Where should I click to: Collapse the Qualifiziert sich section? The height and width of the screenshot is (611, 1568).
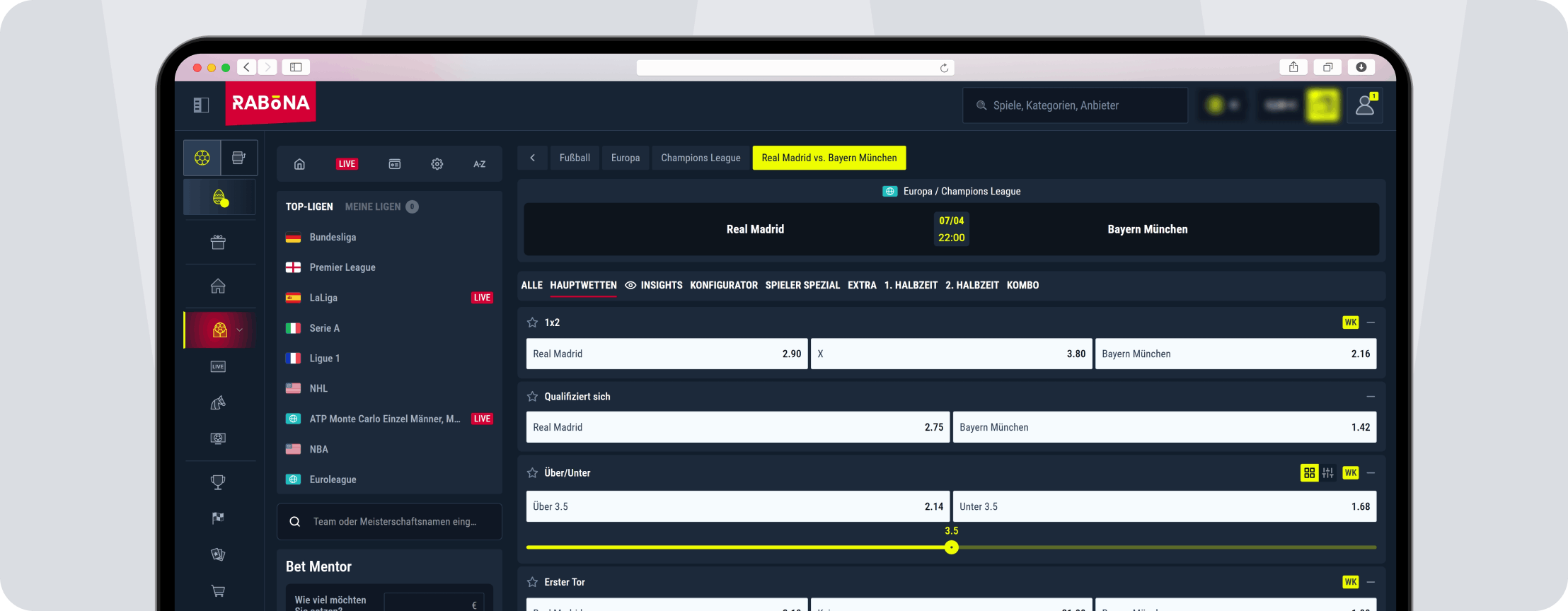tap(1371, 397)
